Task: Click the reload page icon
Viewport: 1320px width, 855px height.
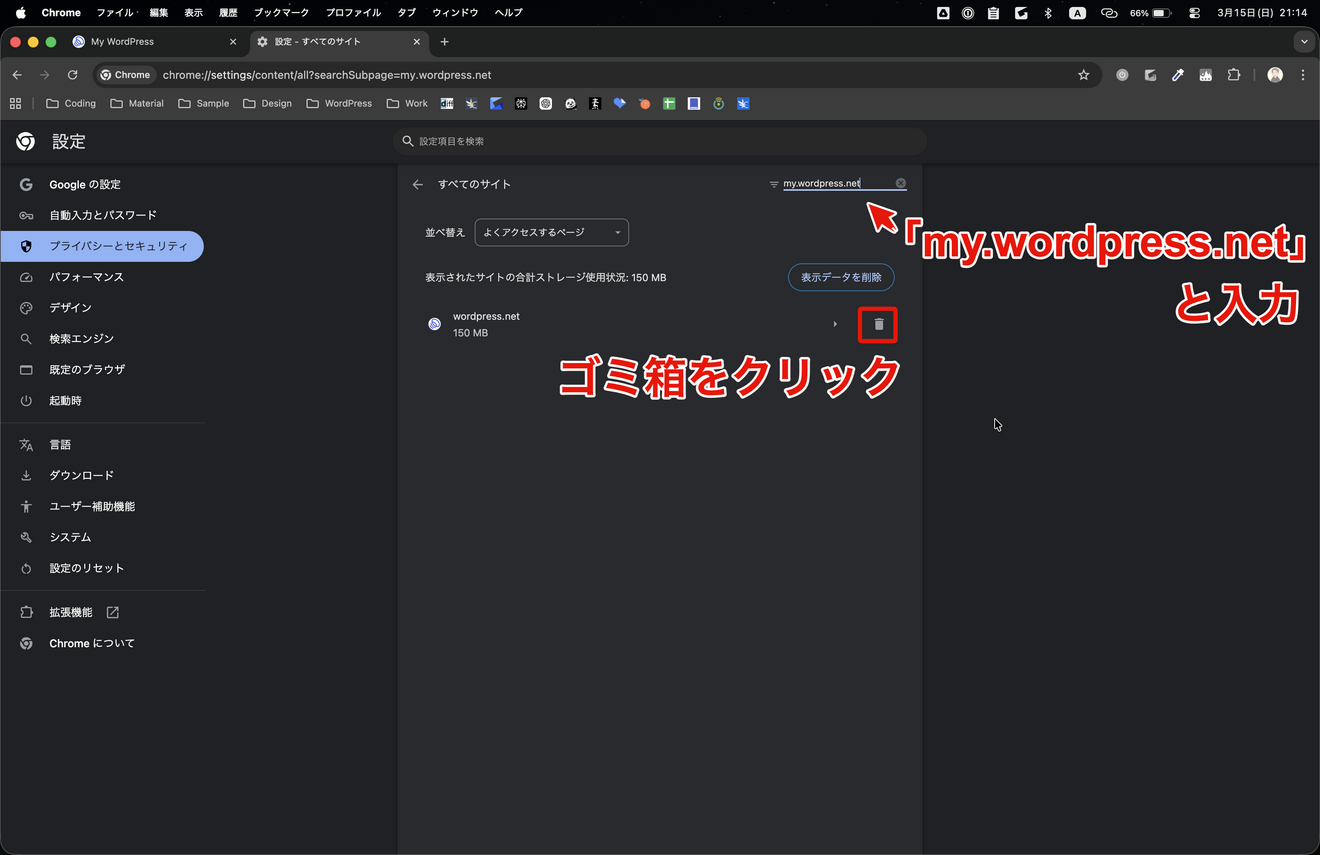Action: tap(71, 75)
